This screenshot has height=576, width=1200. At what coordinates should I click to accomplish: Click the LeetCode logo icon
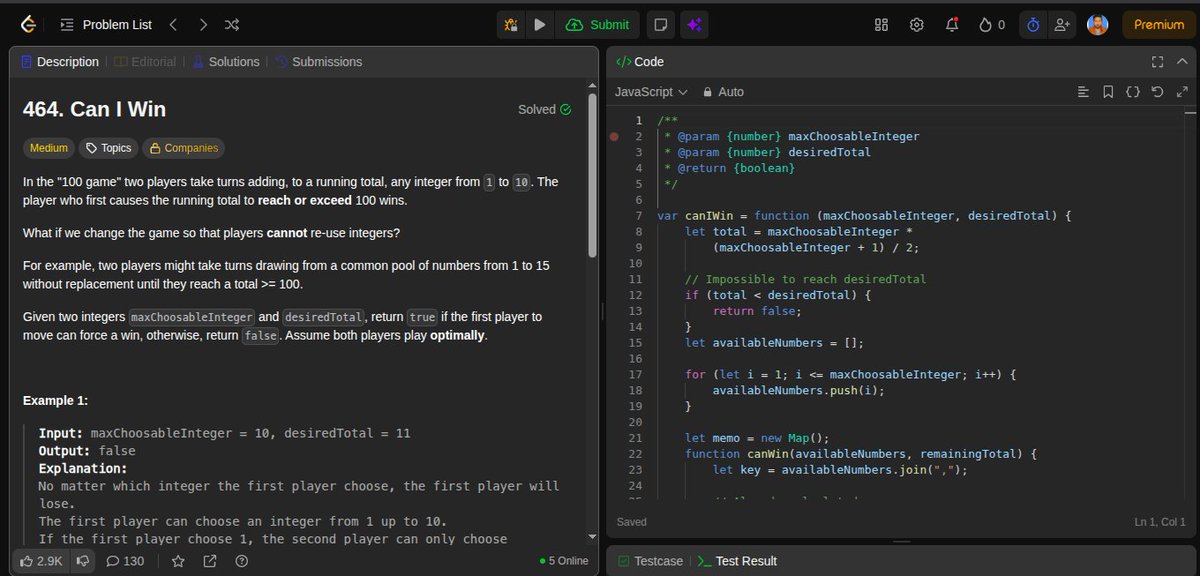[x=27, y=24]
